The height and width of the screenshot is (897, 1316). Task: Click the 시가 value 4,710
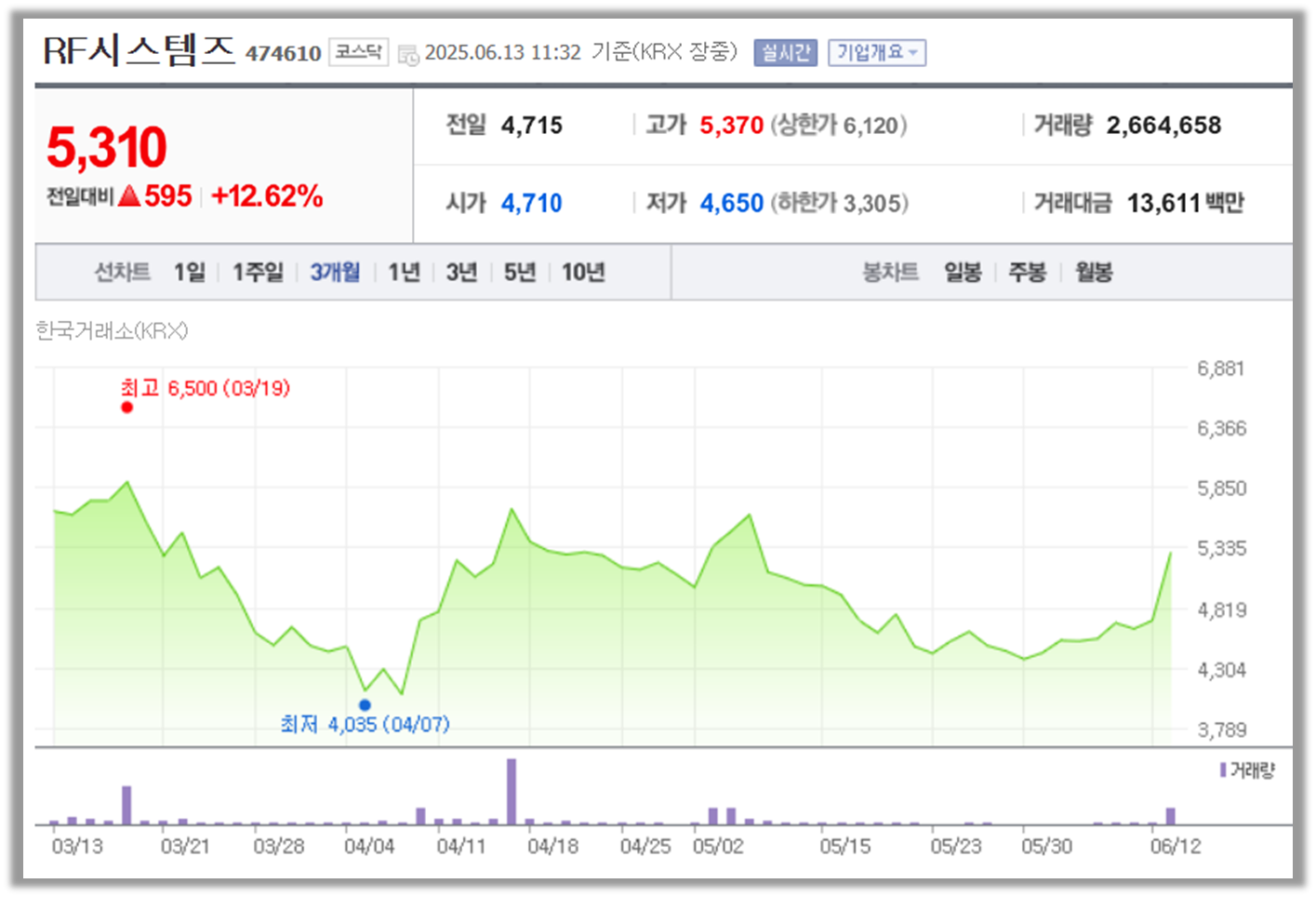coord(532,203)
